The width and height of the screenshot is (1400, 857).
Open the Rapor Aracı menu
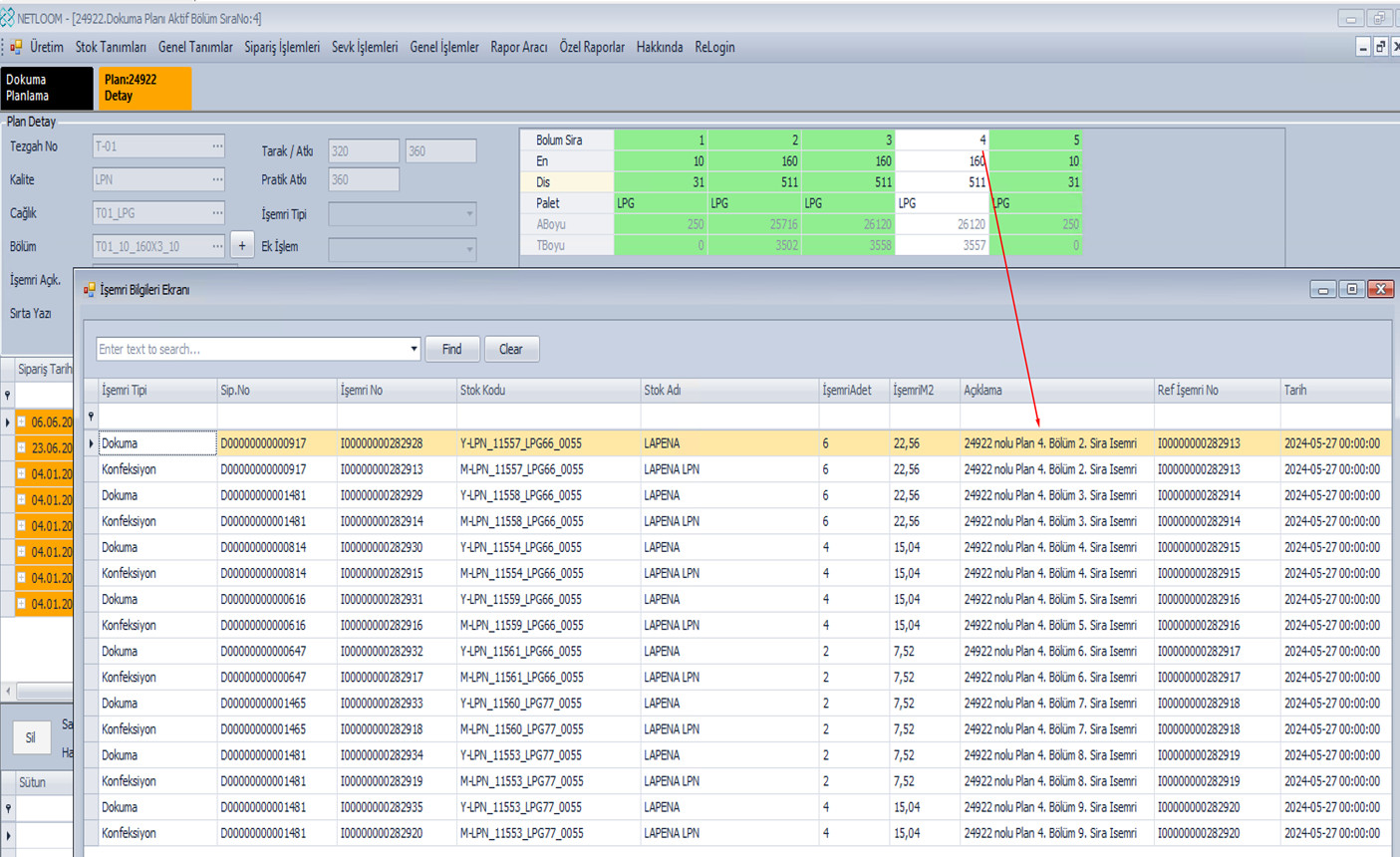click(518, 47)
